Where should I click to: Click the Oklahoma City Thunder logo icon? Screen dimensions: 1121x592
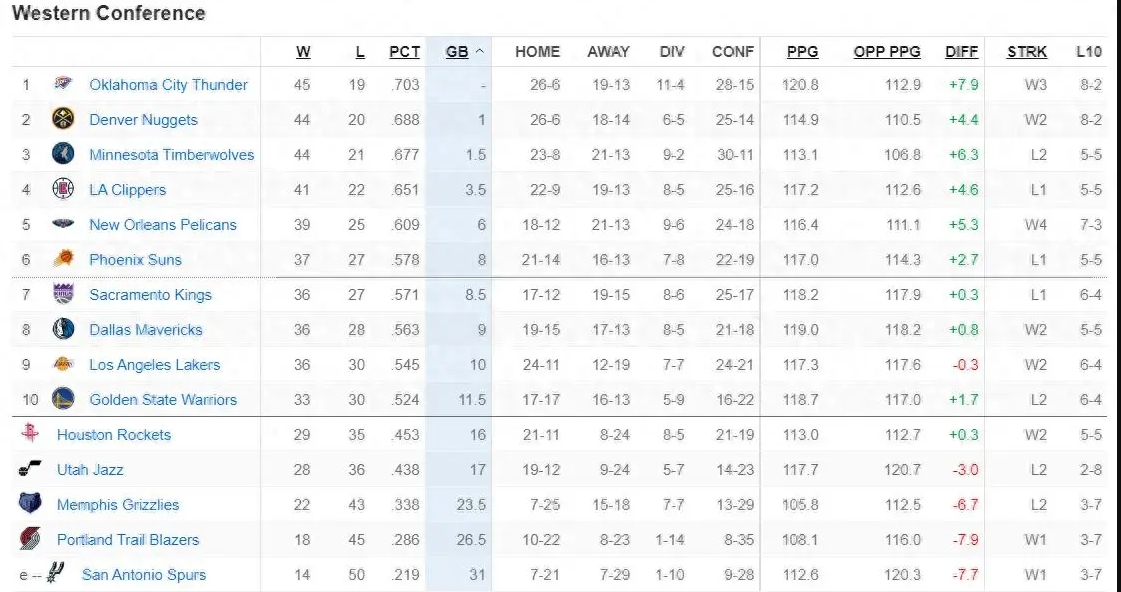[63, 85]
